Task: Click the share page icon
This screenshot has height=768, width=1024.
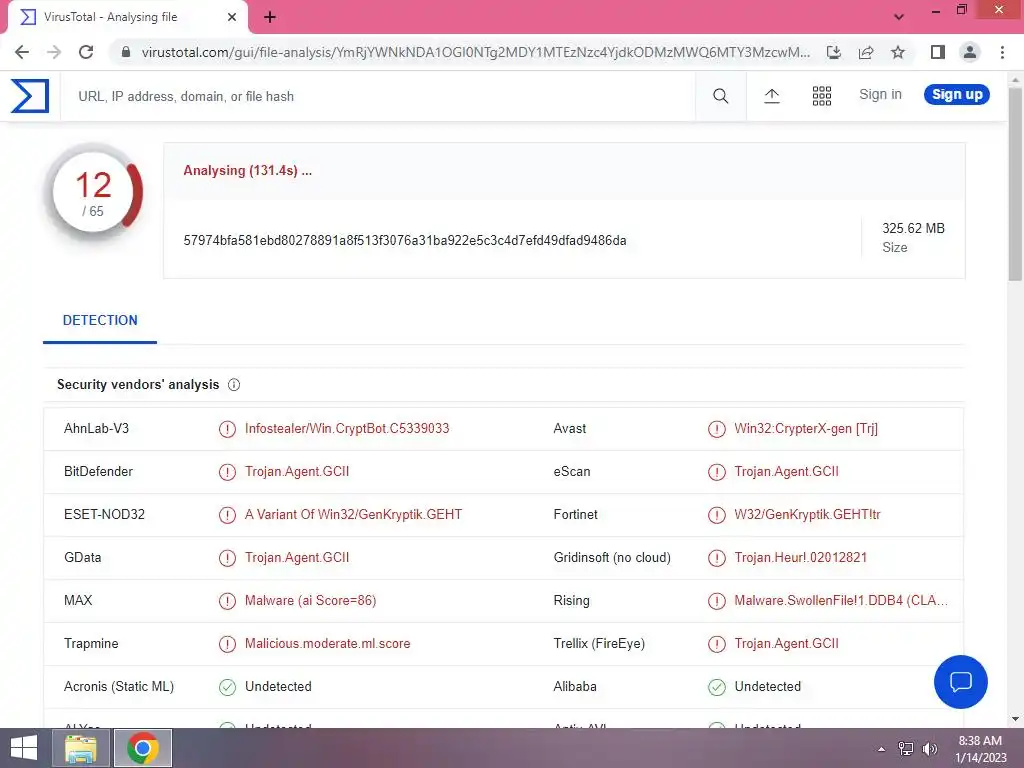Action: [x=866, y=52]
